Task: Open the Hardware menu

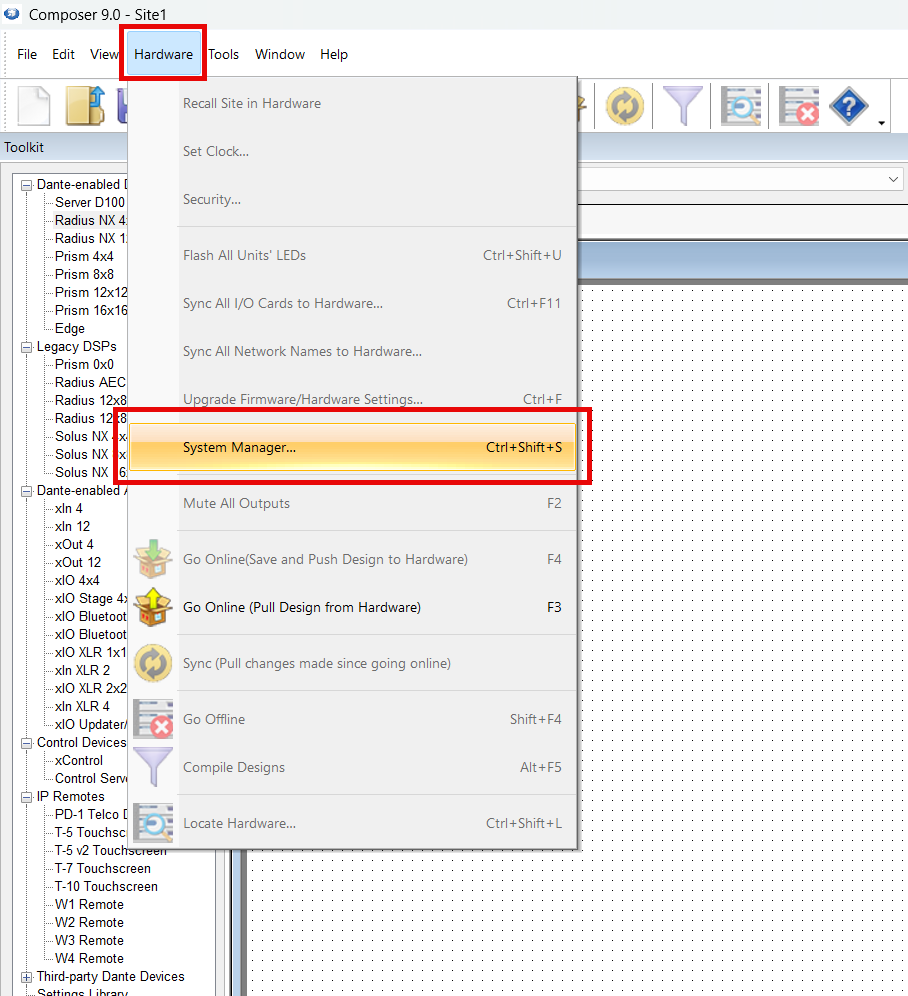Action: [163, 55]
